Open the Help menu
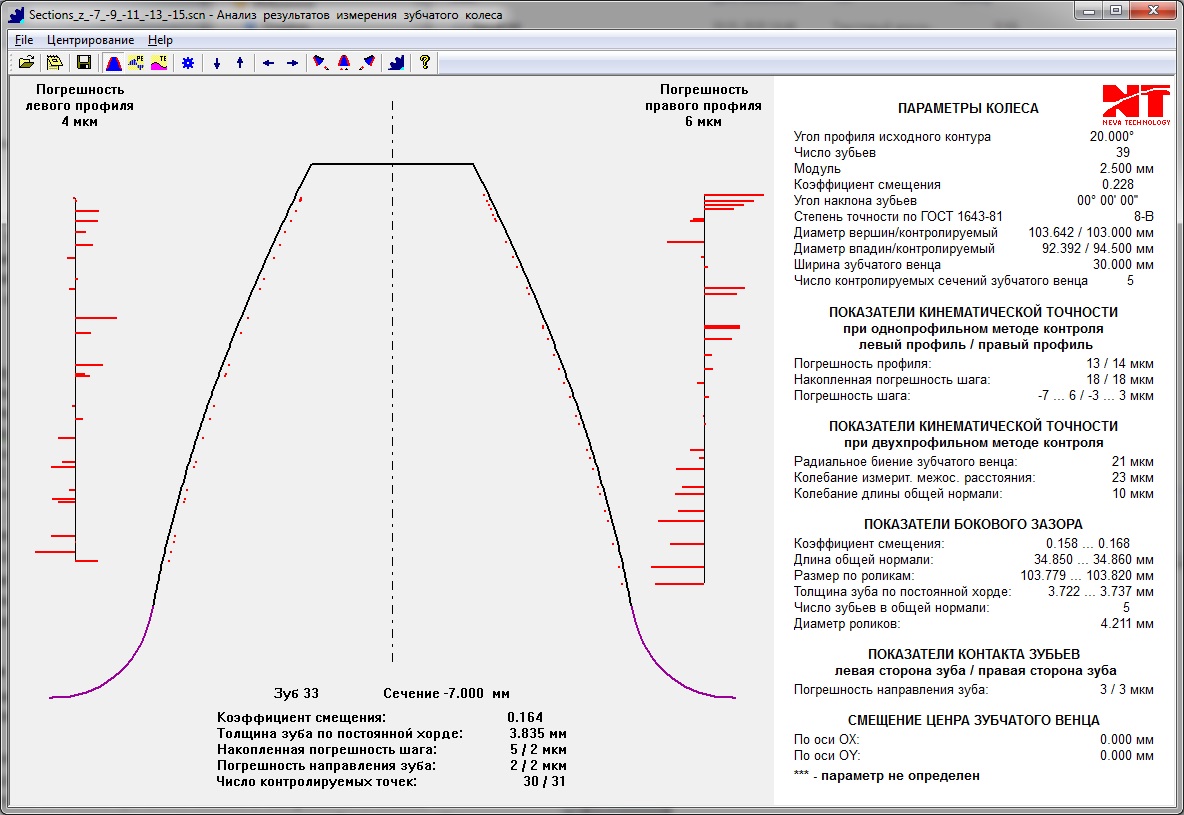The width and height of the screenshot is (1184, 815). [160, 40]
